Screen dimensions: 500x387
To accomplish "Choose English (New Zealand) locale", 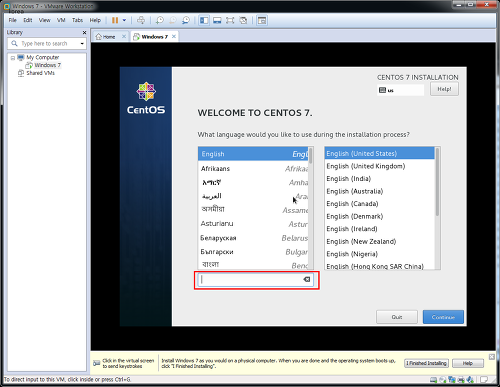I will point(380,241).
